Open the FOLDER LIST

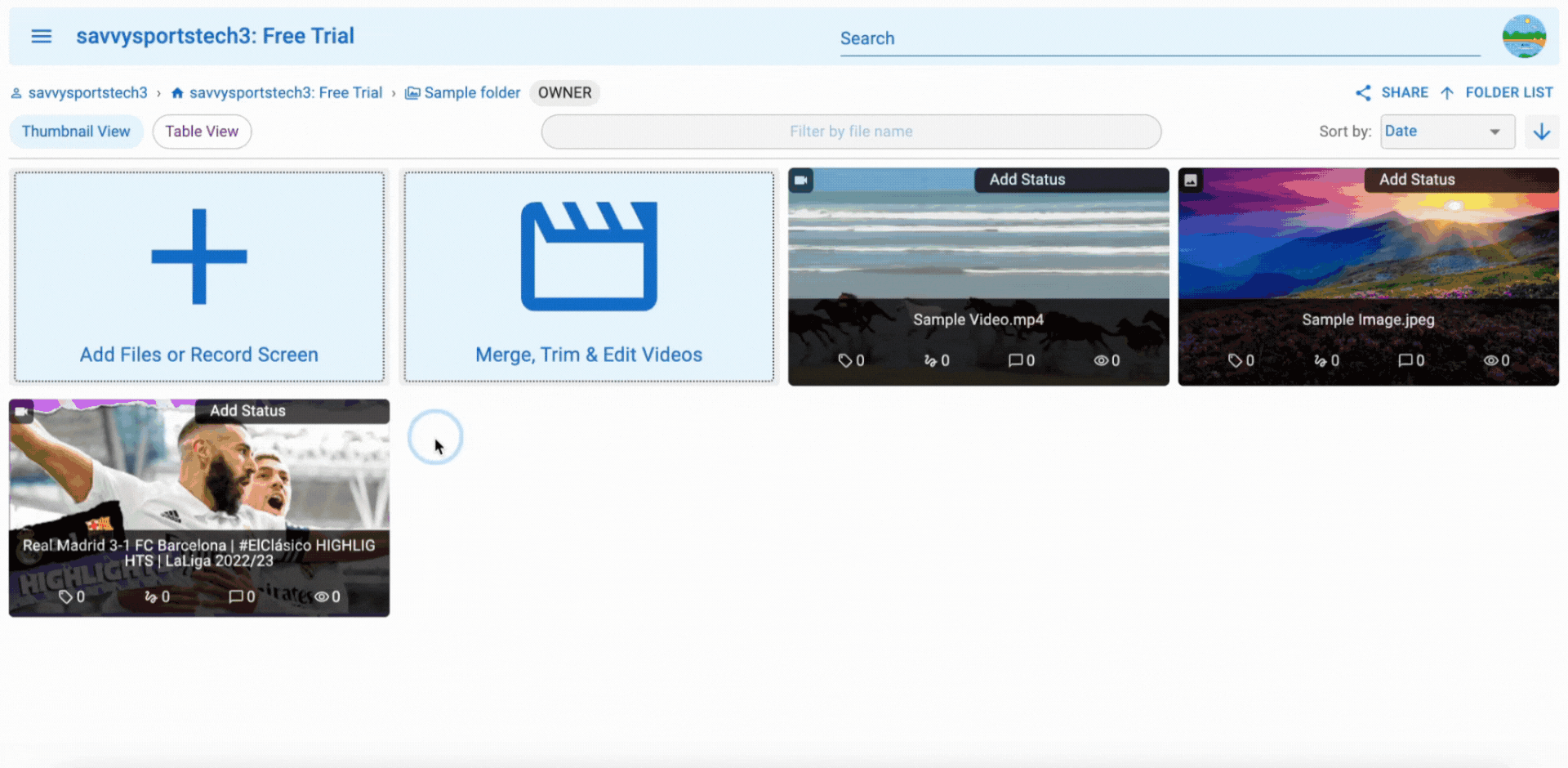pyautogui.click(x=1497, y=93)
